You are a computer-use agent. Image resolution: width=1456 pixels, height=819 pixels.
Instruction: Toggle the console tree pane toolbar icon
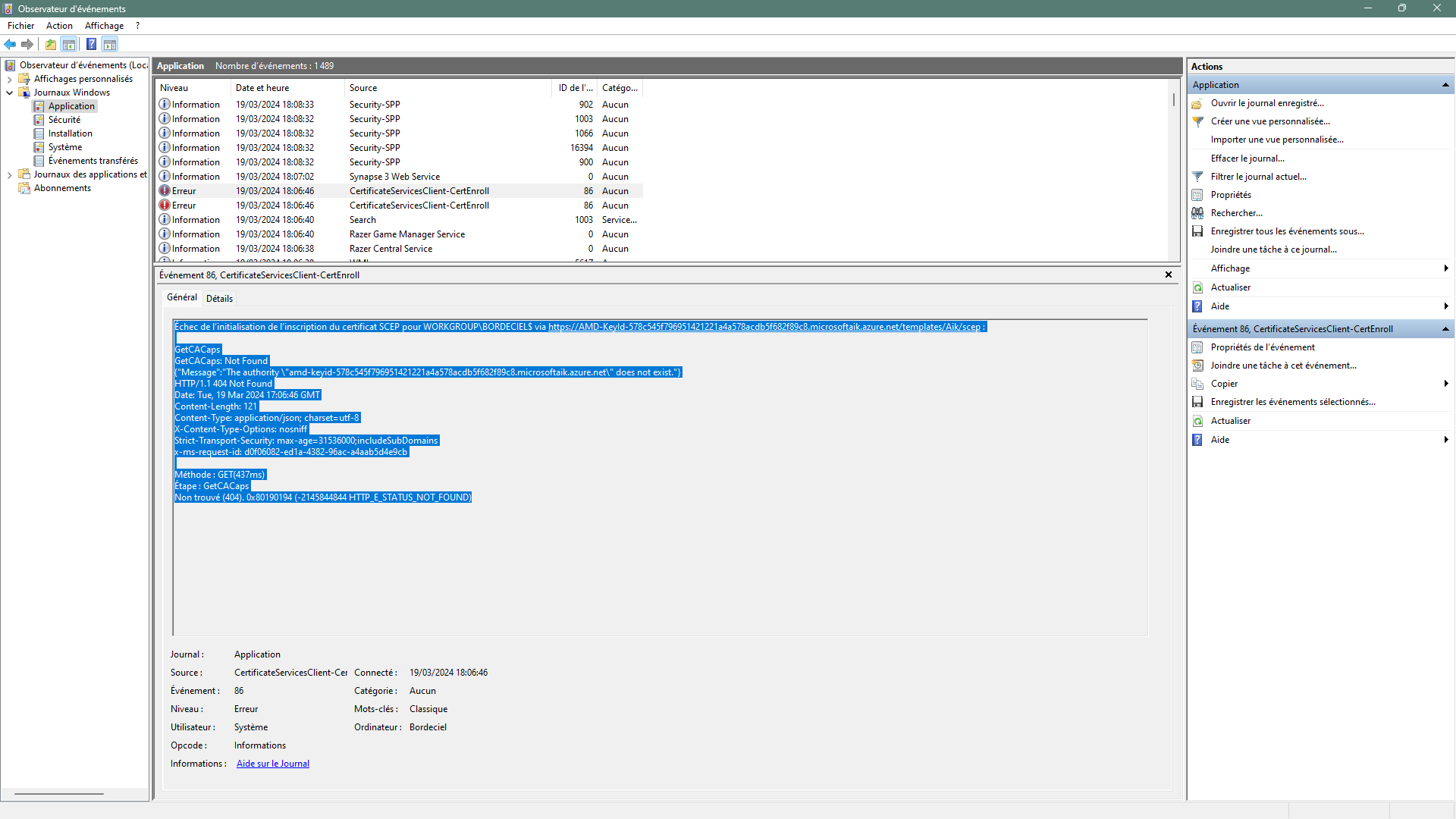coord(69,45)
